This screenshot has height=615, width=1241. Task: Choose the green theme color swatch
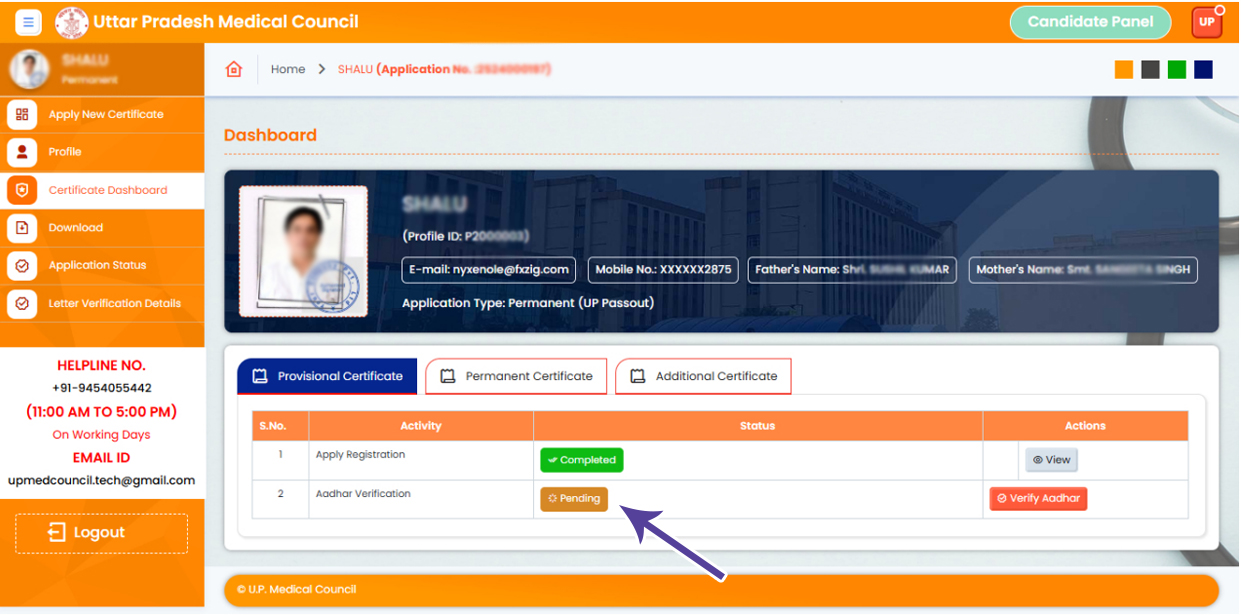click(x=1177, y=69)
